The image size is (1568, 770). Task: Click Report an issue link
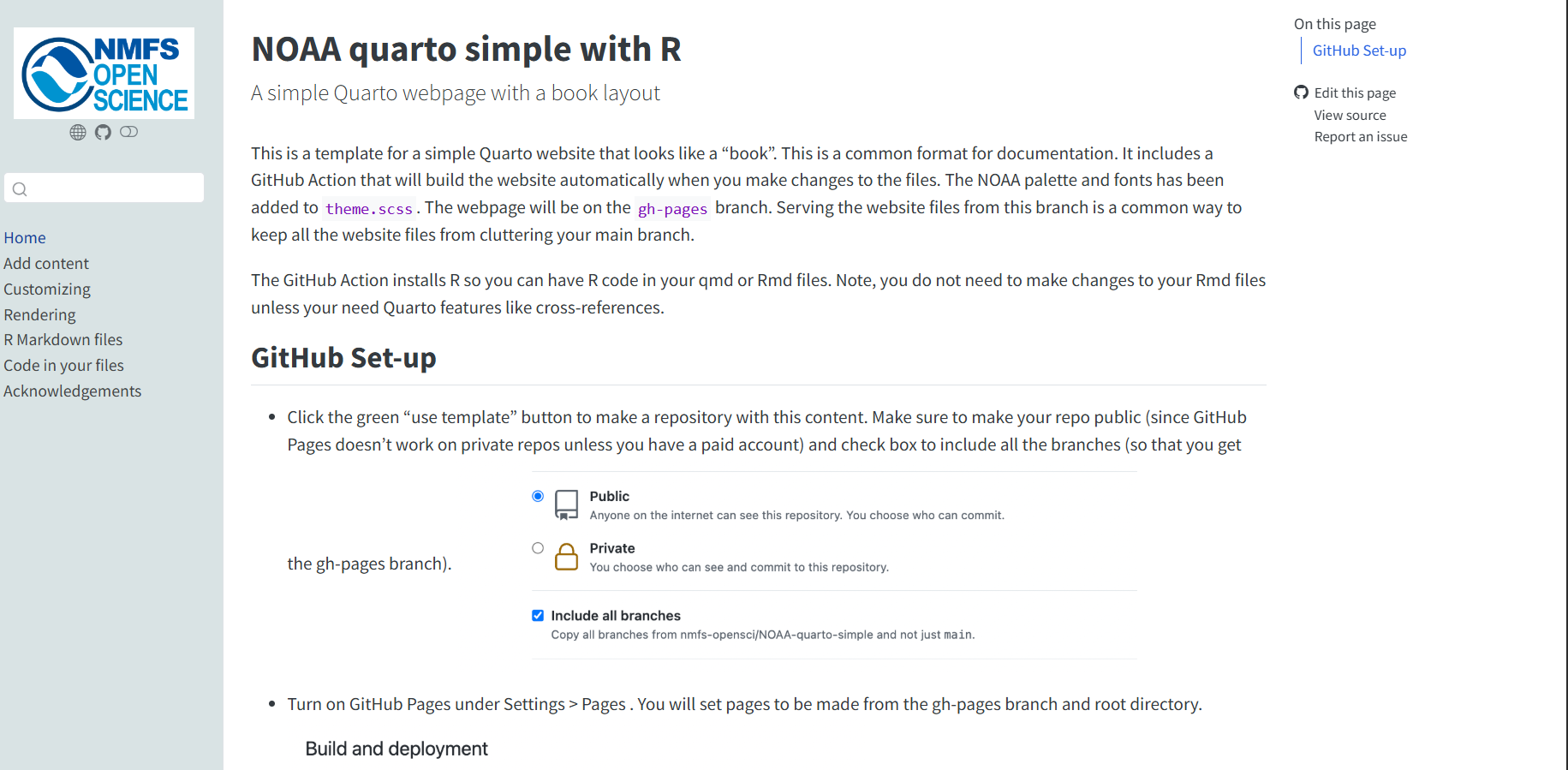[1361, 137]
